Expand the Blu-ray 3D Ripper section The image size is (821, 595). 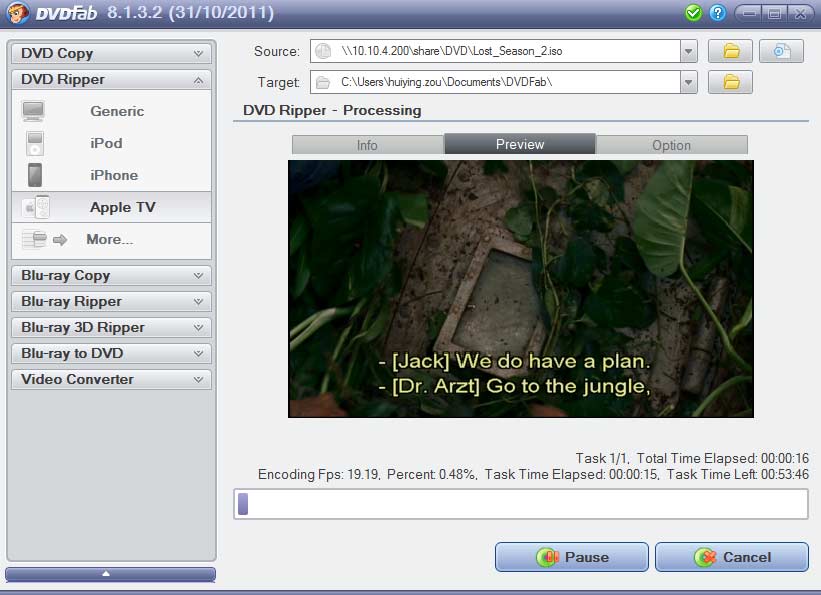coord(112,327)
